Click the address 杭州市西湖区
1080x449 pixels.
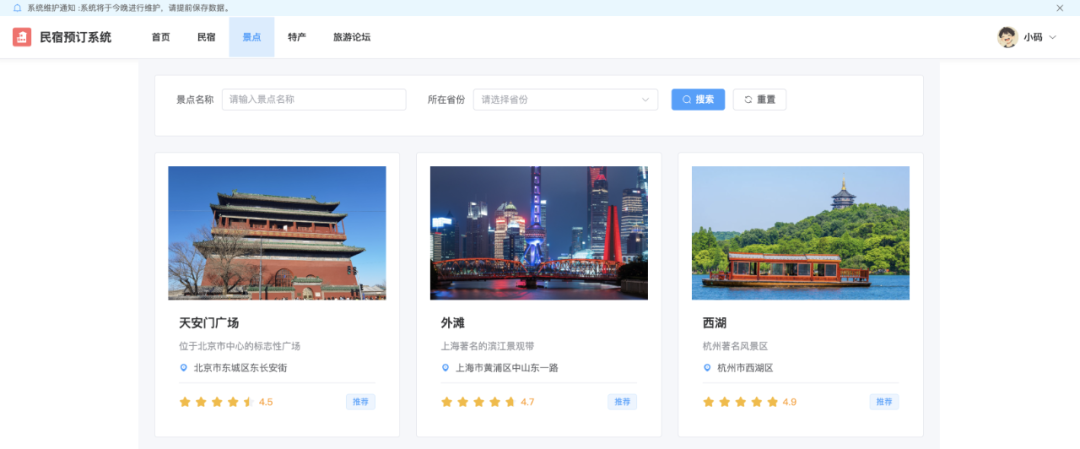(x=745, y=368)
